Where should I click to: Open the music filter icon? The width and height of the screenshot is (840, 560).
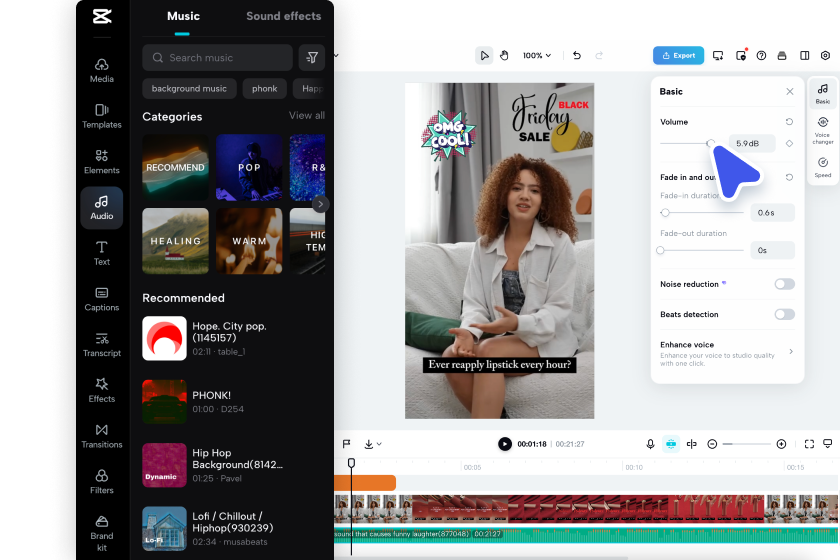point(312,57)
